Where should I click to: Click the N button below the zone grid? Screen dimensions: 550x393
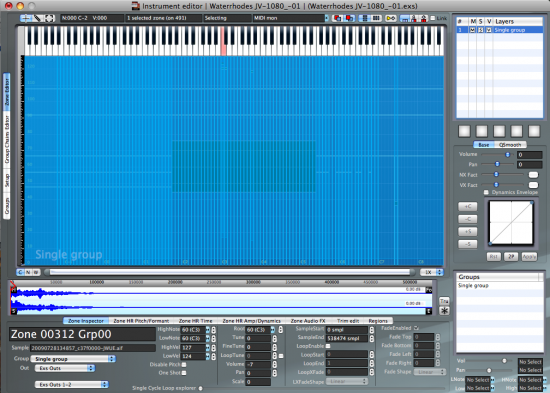tap(28, 272)
